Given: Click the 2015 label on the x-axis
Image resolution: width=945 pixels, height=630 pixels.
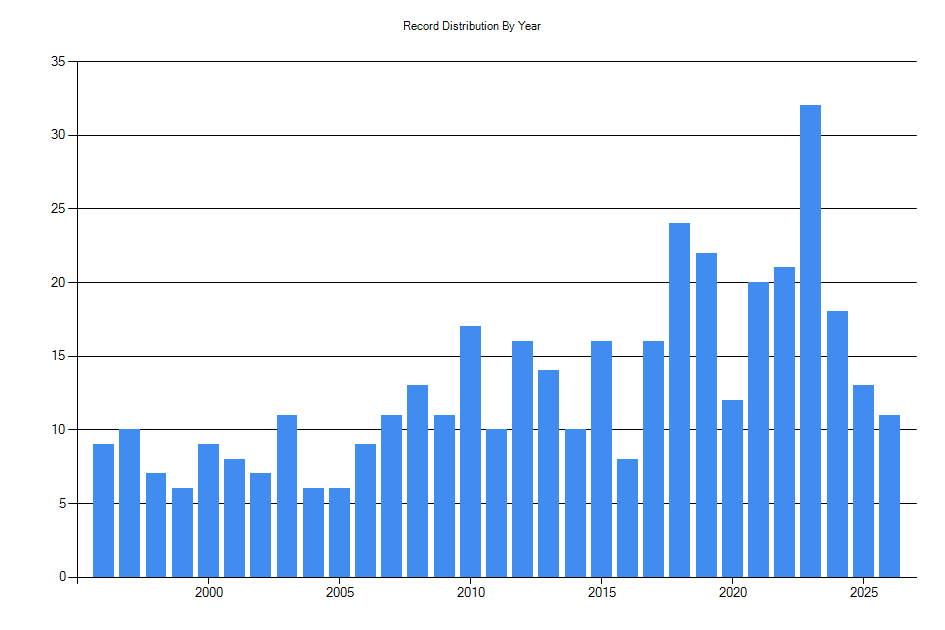Looking at the screenshot, I should coord(600,592).
